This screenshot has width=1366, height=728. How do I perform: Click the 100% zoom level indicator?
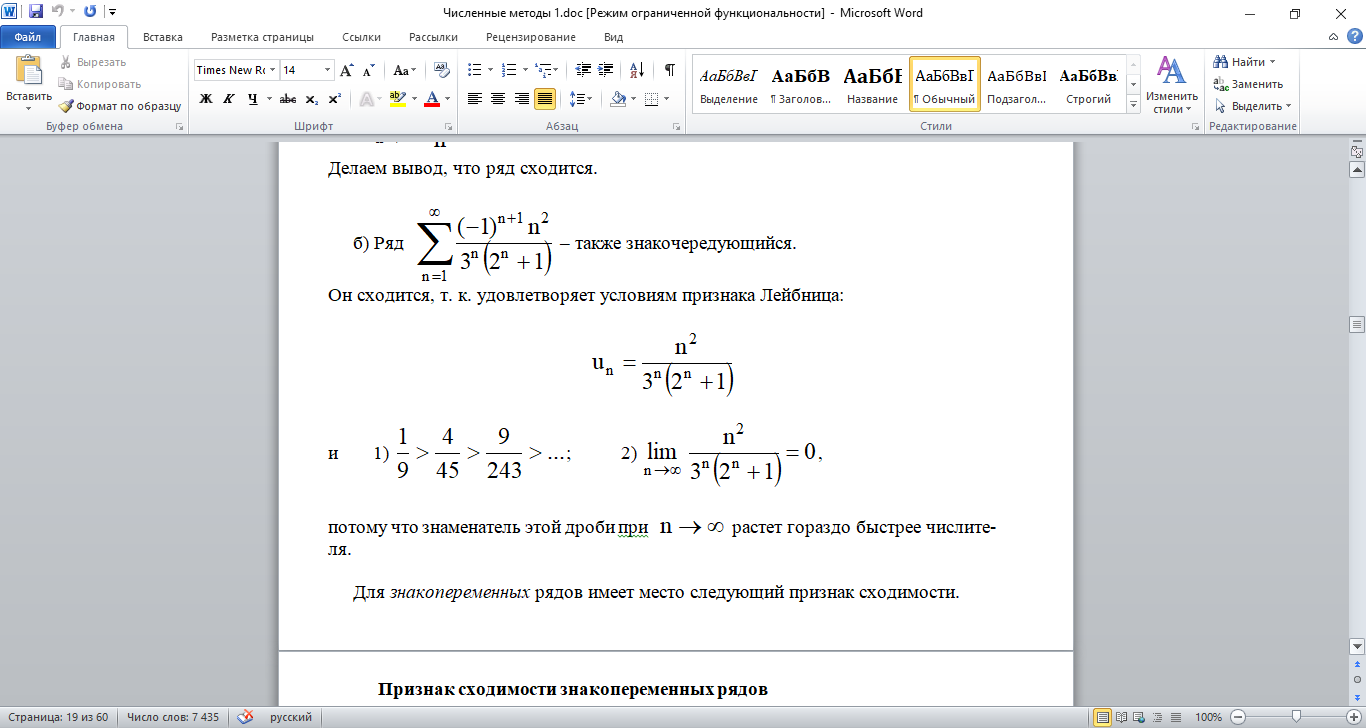coord(1209,717)
